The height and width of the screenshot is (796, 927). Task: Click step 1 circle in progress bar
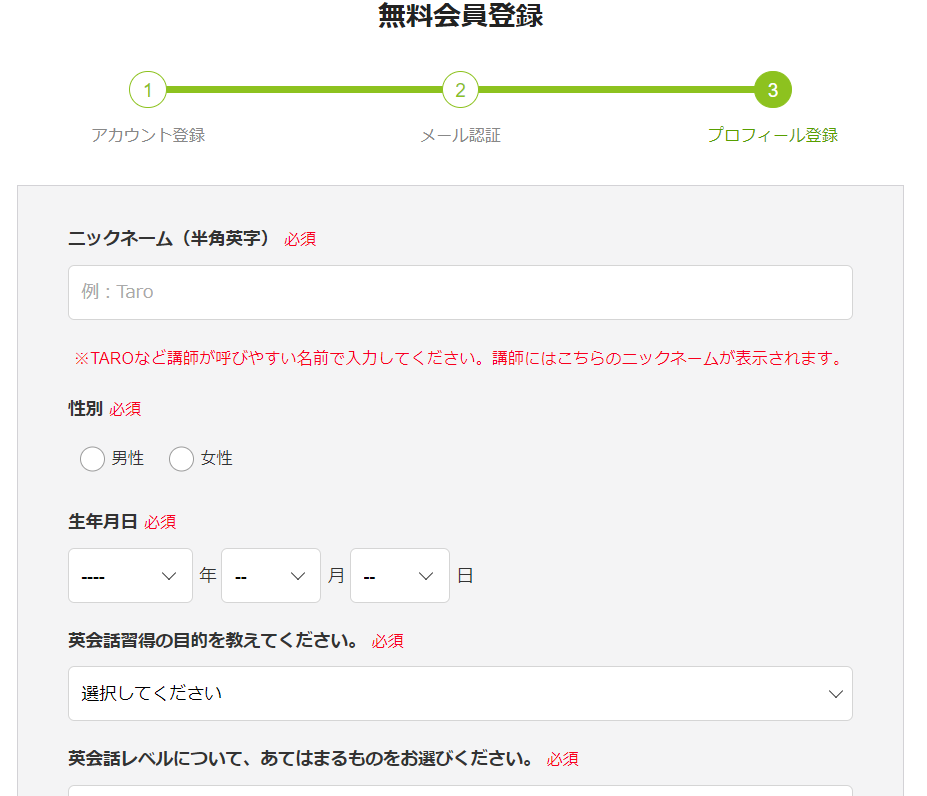coord(148,90)
